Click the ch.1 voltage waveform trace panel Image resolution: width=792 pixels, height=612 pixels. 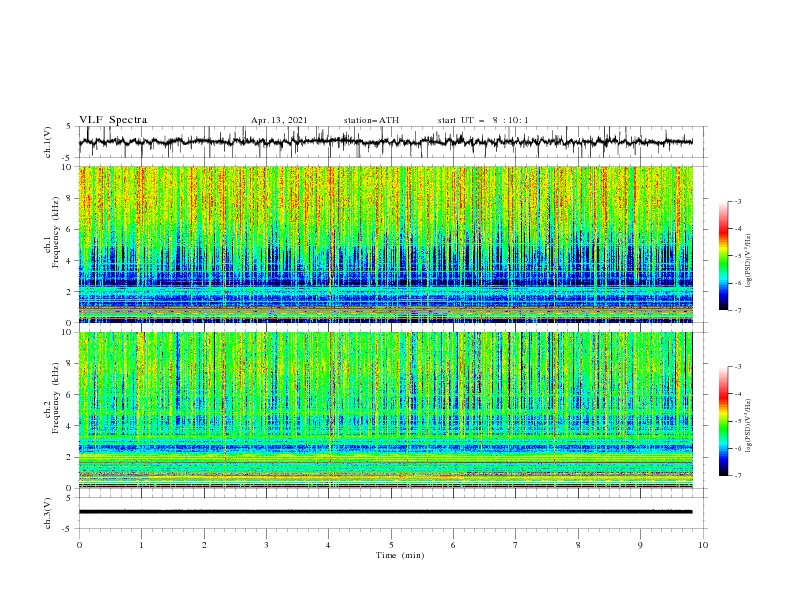[392, 142]
